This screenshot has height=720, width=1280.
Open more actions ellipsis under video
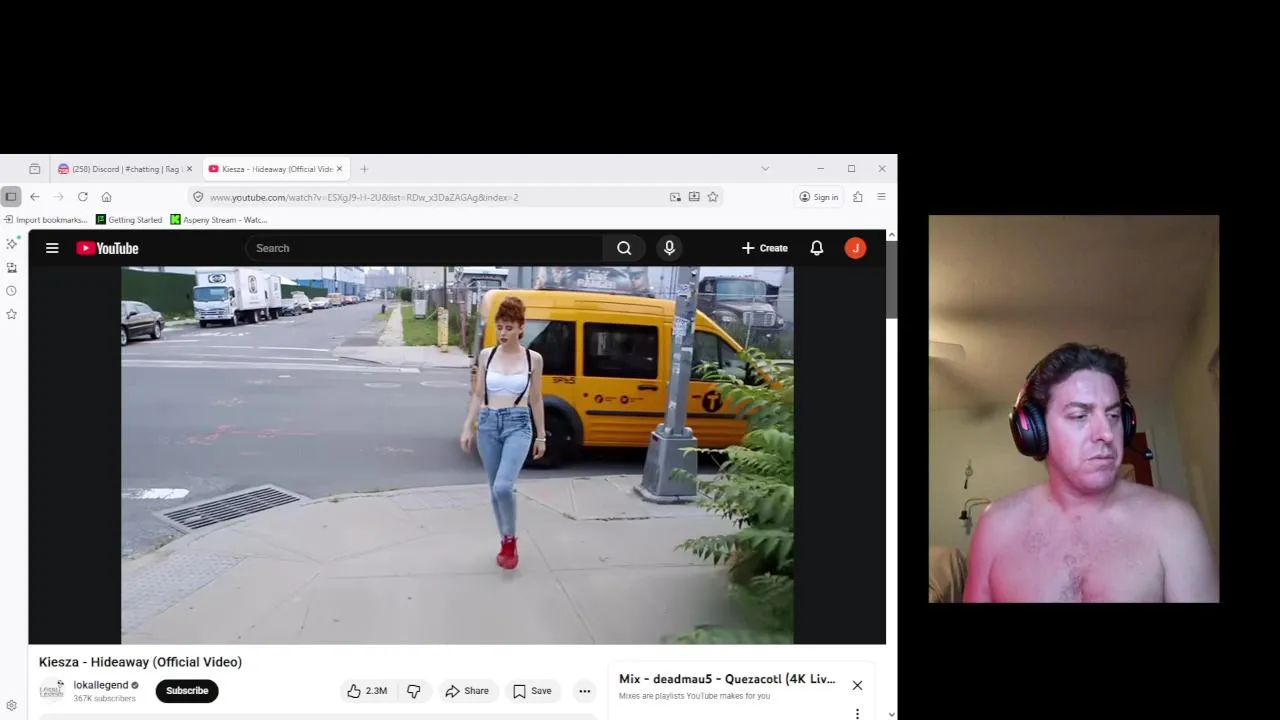point(584,691)
